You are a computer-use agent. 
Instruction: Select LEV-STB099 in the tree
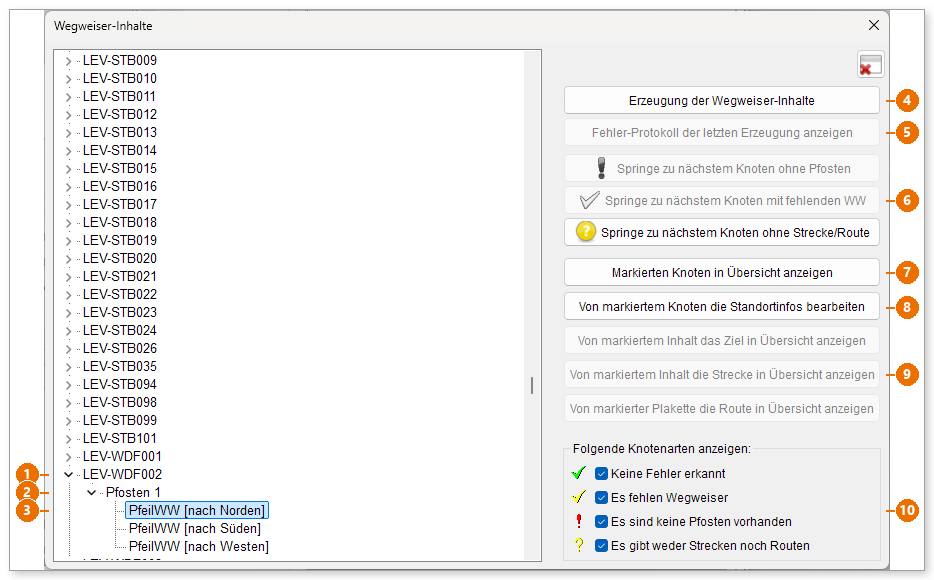coord(120,420)
